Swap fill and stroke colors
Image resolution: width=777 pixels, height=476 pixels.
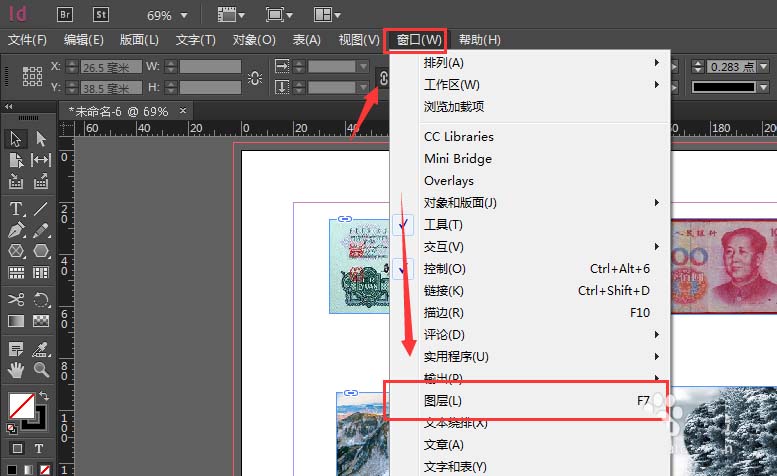point(44,395)
